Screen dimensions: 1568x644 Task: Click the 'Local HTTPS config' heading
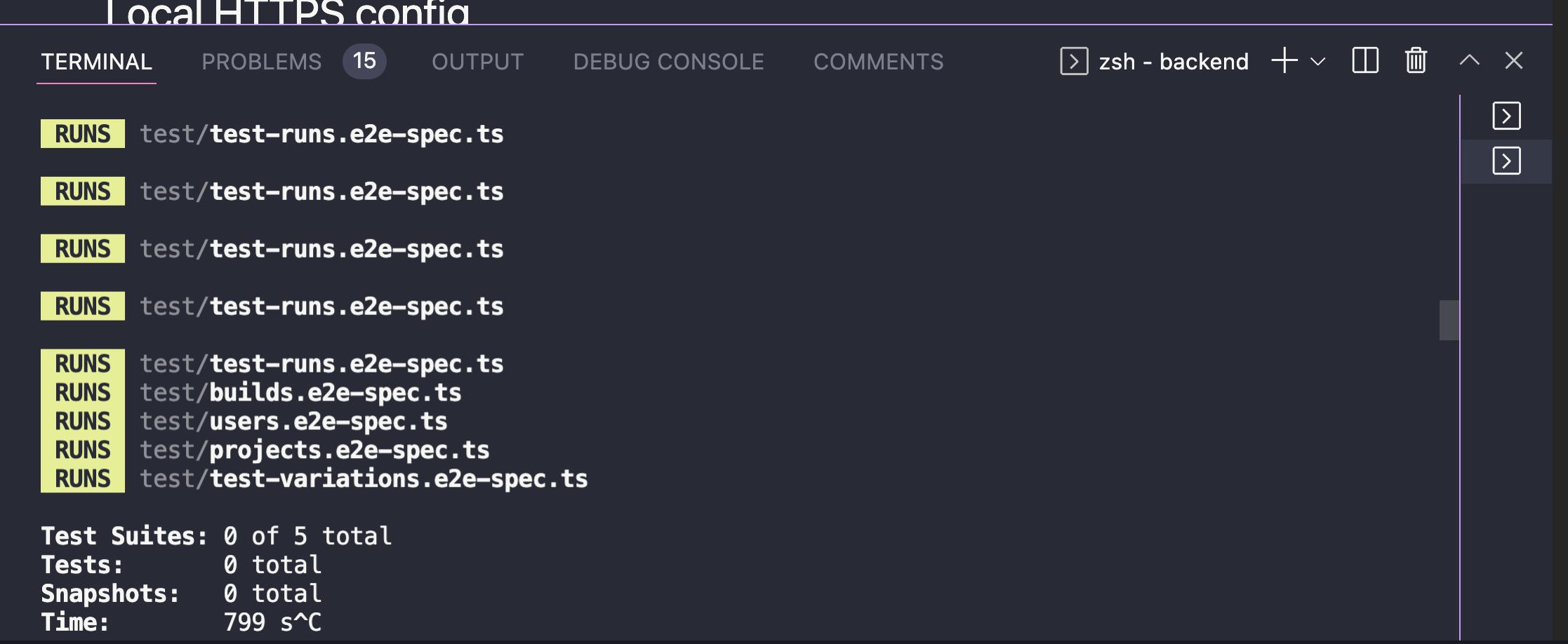pos(288,10)
